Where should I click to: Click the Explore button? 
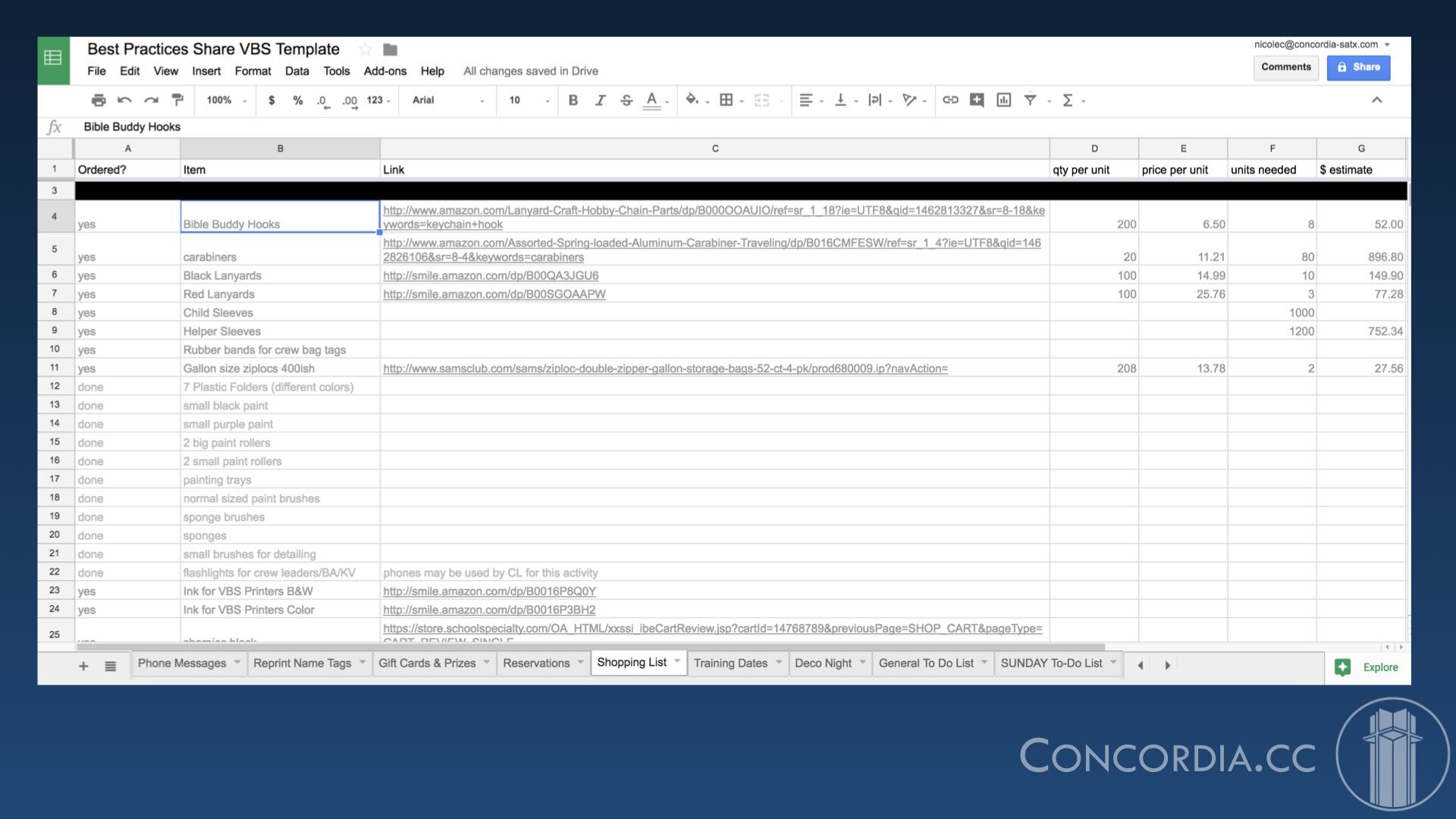(x=1367, y=667)
